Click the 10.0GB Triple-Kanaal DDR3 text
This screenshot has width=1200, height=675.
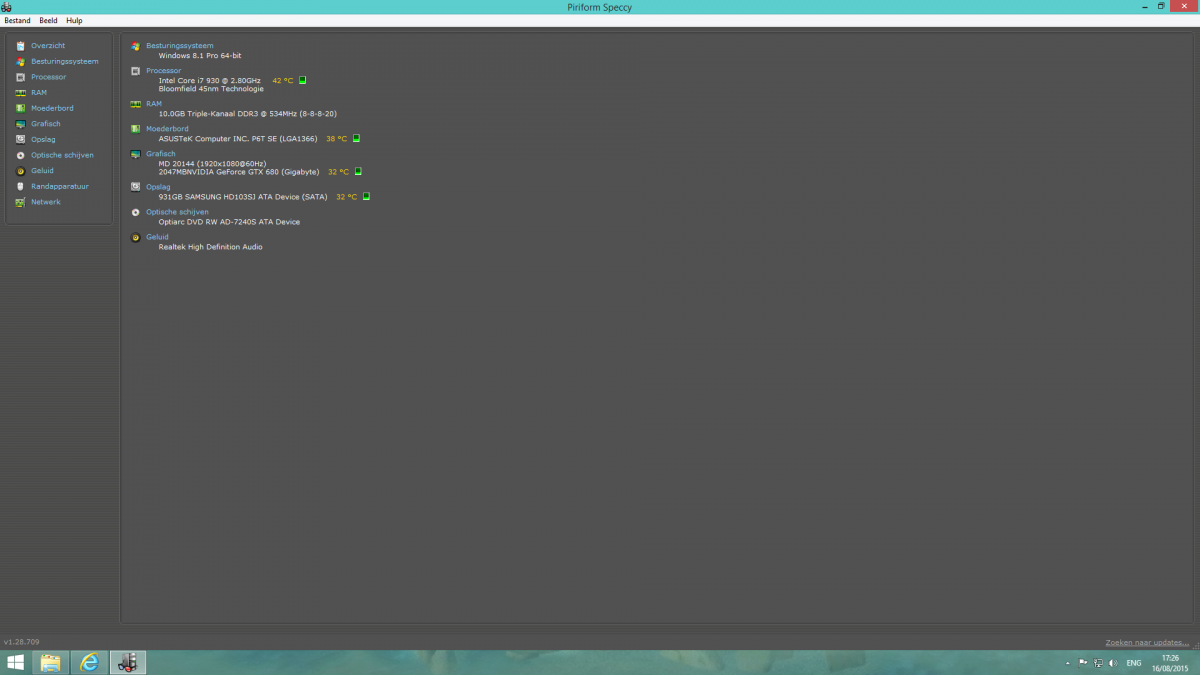(247, 114)
